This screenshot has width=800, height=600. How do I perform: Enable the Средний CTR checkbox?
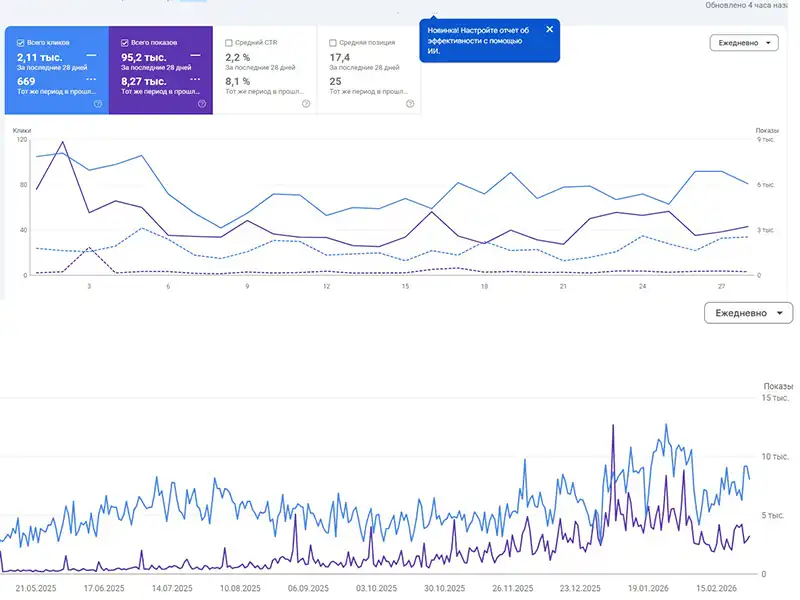(229, 43)
